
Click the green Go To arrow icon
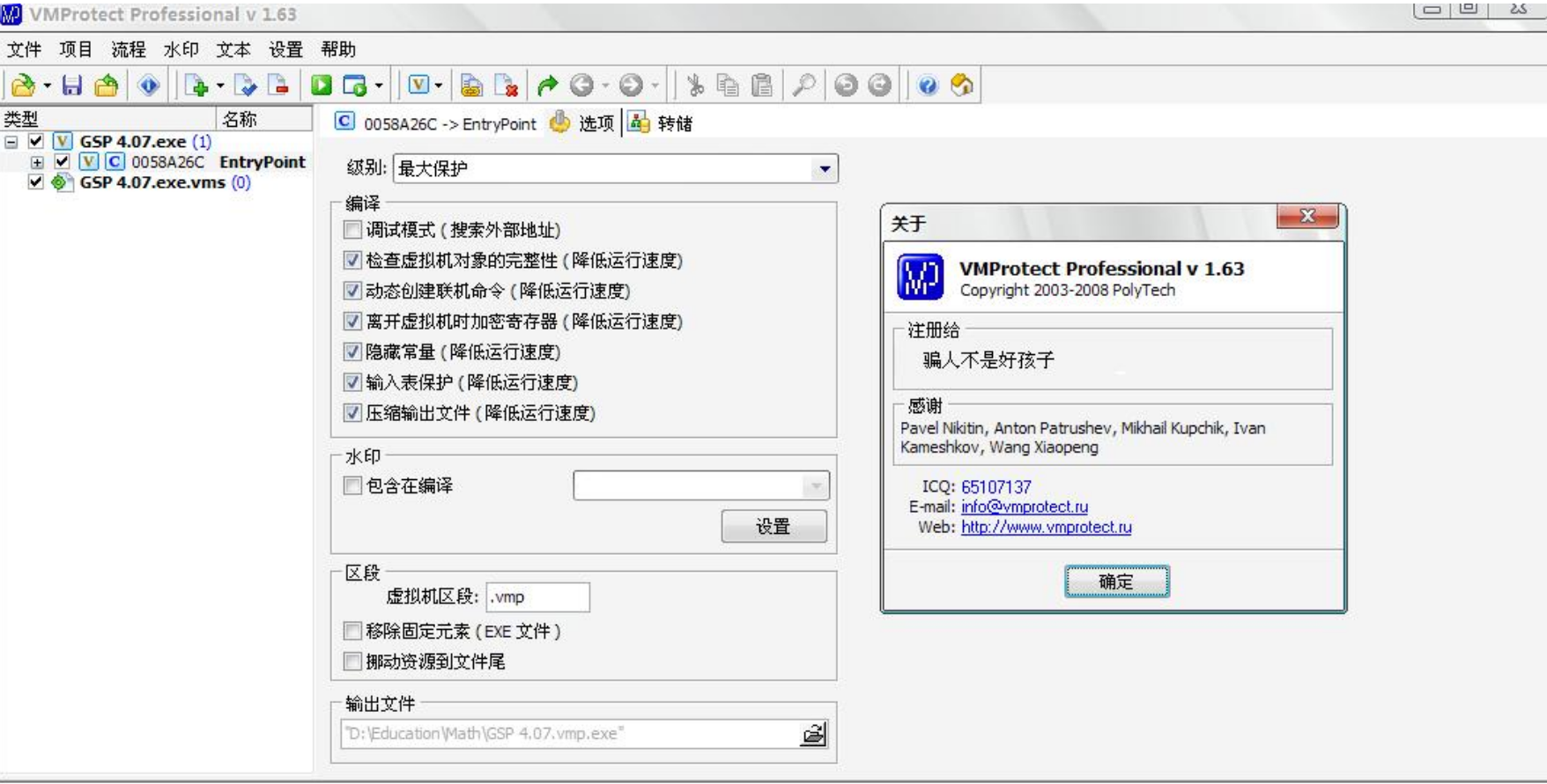click(547, 85)
